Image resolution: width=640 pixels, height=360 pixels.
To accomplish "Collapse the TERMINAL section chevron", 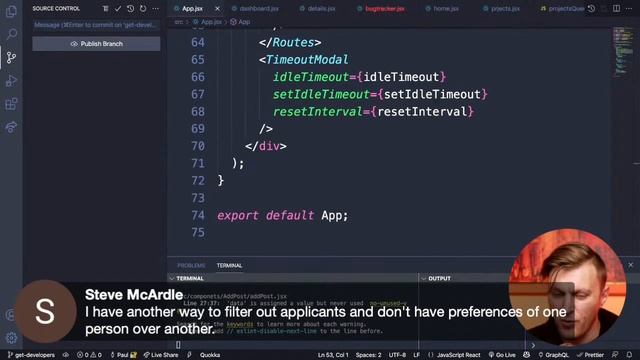I will coord(172,278).
